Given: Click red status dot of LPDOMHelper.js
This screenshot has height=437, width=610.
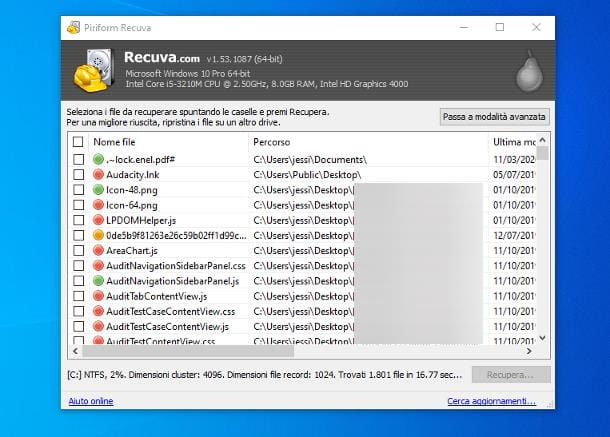Looking at the screenshot, I should click(98, 220).
